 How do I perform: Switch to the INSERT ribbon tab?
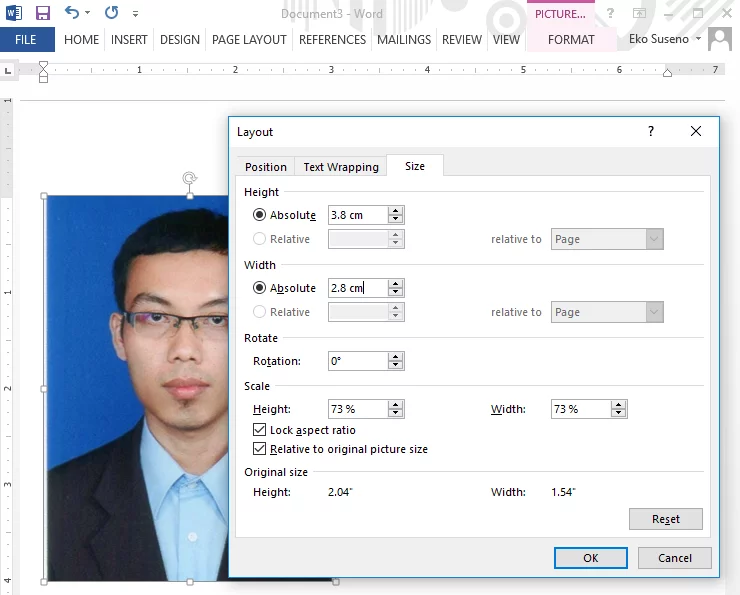pos(129,40)
